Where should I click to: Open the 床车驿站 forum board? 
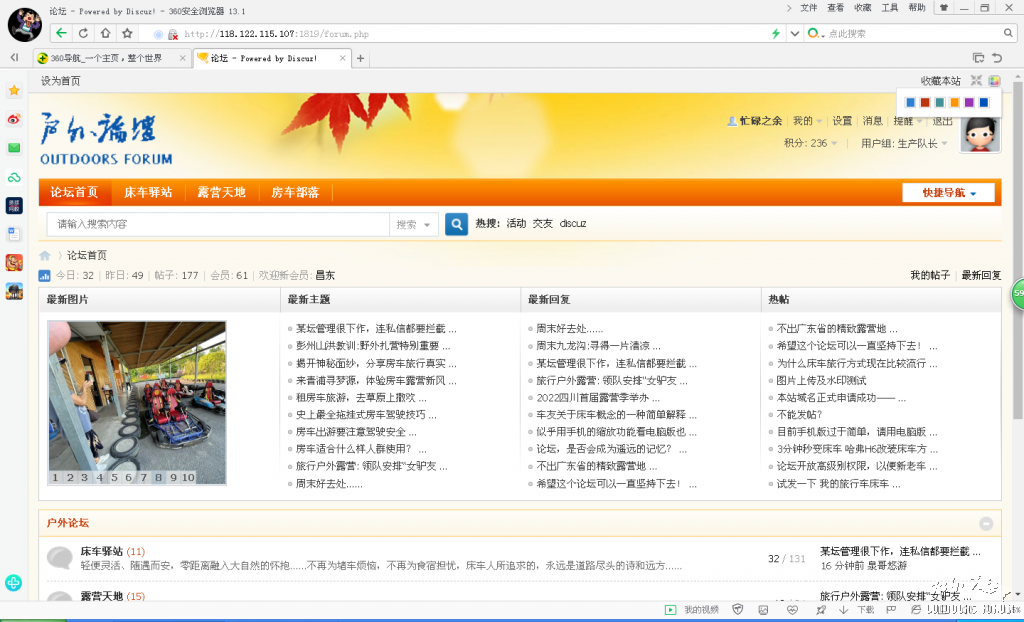(x=101, y=551)
